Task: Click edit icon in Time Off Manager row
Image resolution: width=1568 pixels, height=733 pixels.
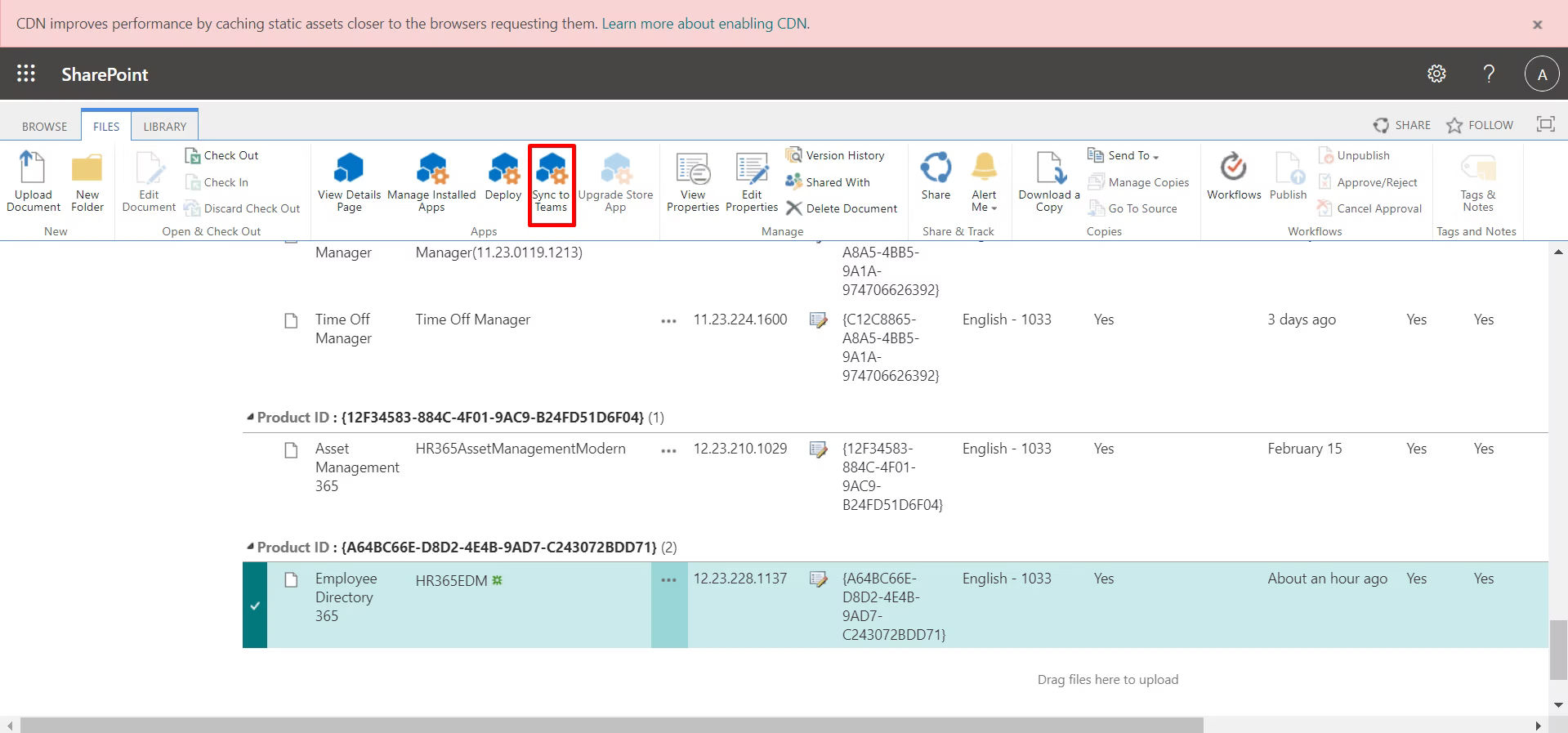Action: (x=818, y=320)
